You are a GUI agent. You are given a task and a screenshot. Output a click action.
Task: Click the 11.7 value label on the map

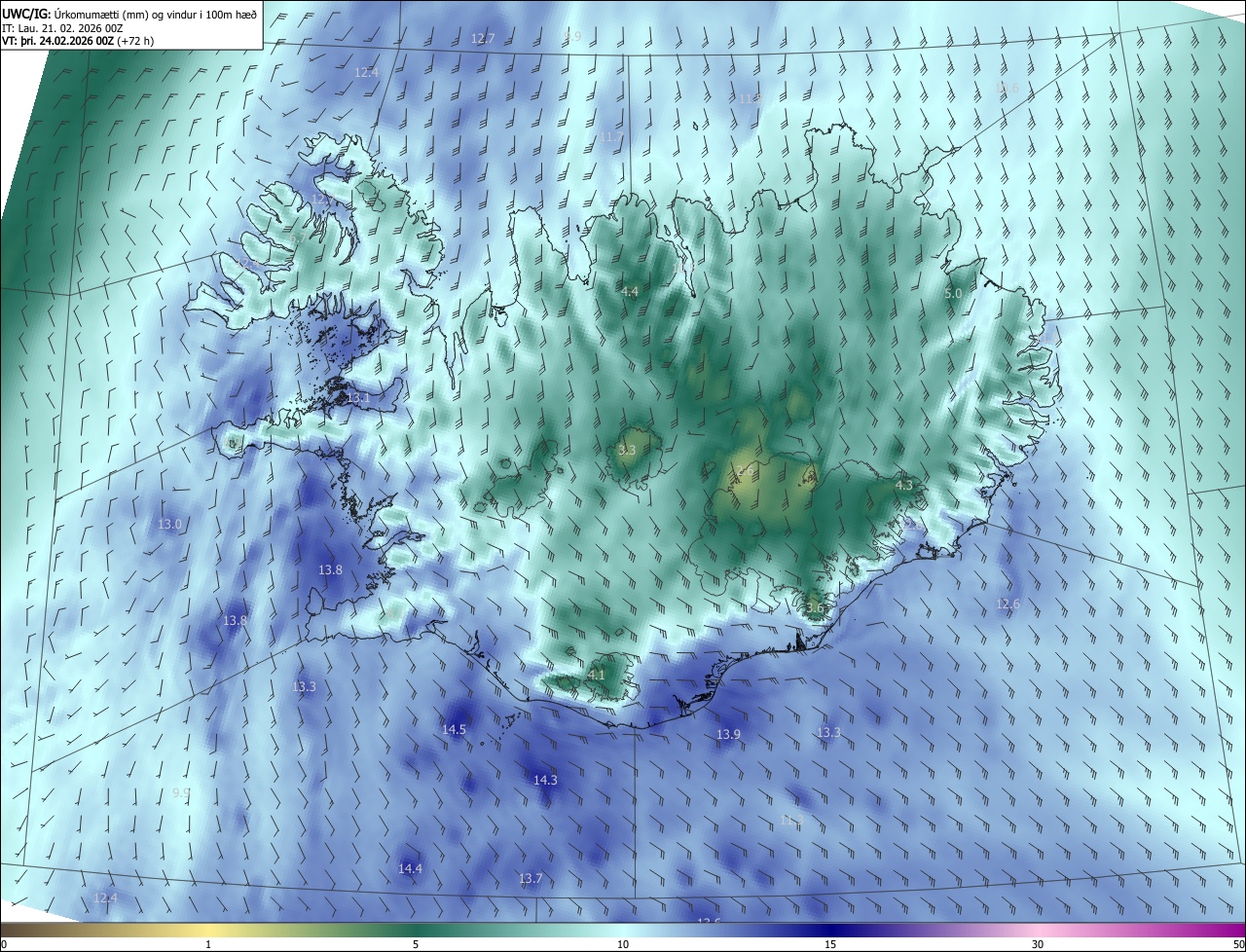click(x=609, y=137)
